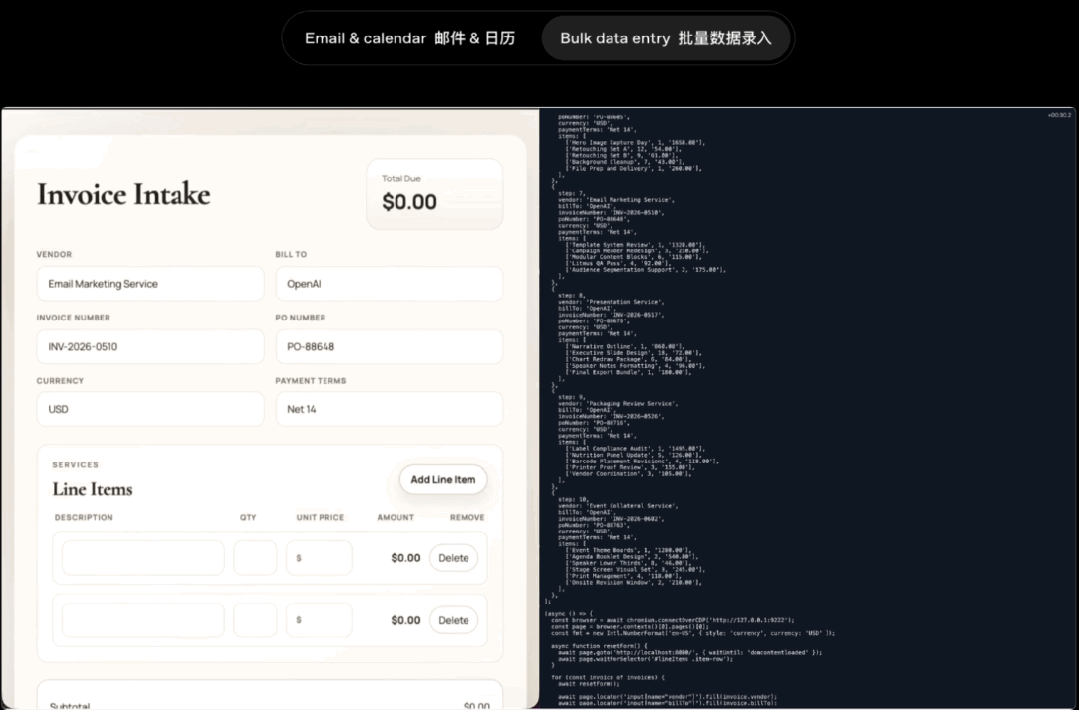Click 'Event Collateral Service' vendor line in code

tap(618, 505)
